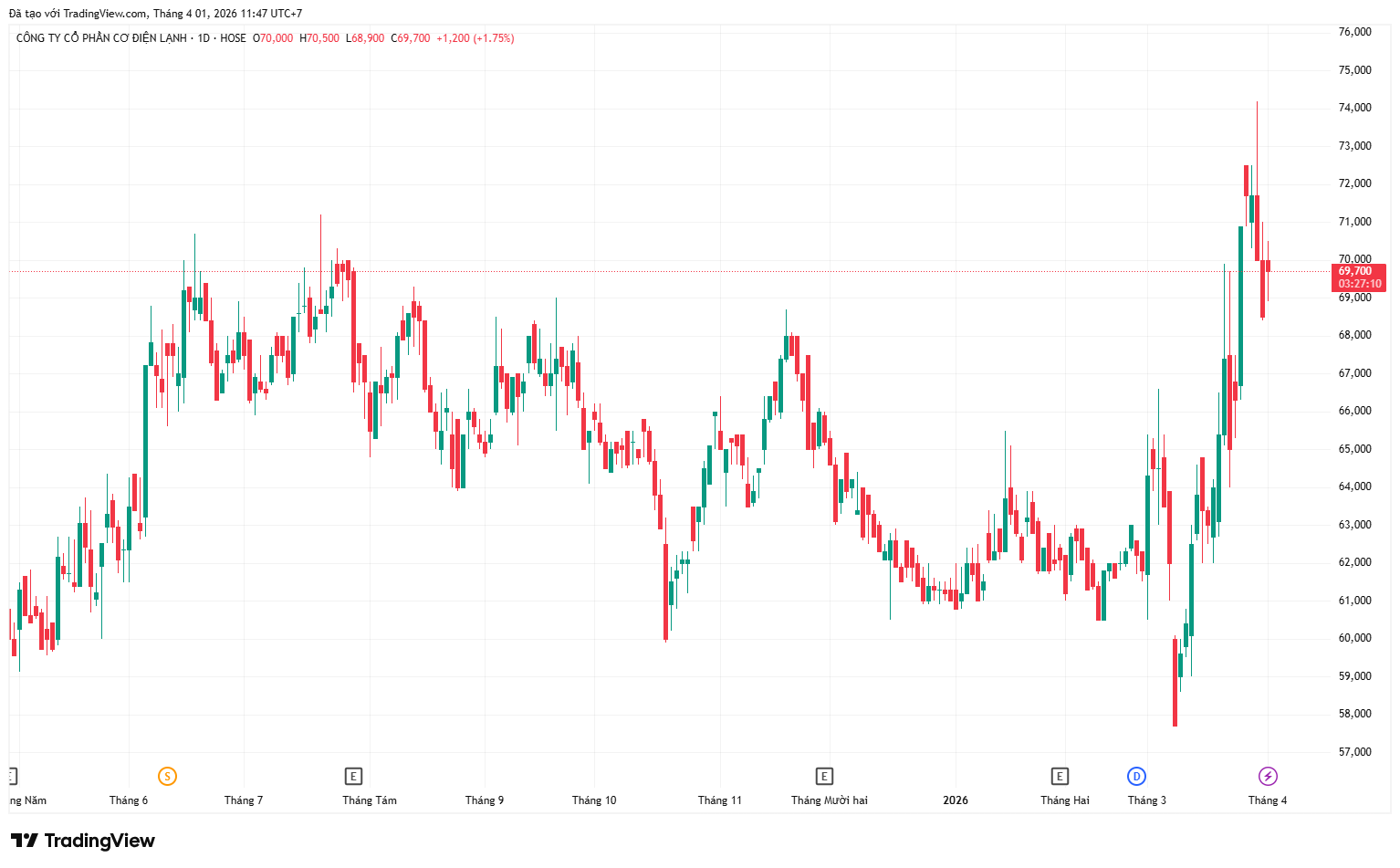Select the +1,200 (+1.75%) change value
This screenshot has width=1400, height=868.
point(475,38)
